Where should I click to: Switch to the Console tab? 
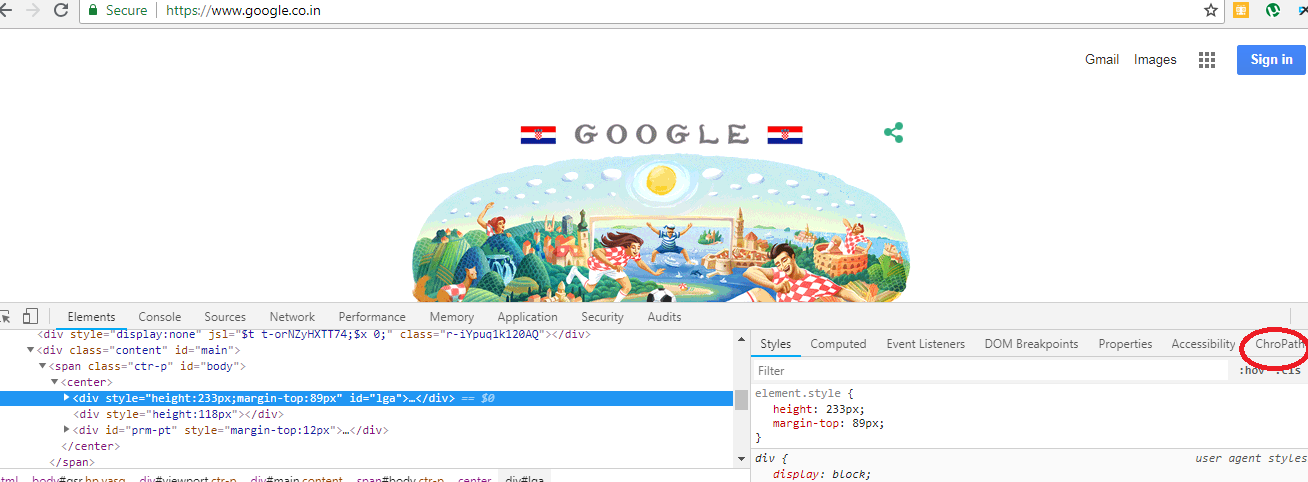tap(160, 317)
